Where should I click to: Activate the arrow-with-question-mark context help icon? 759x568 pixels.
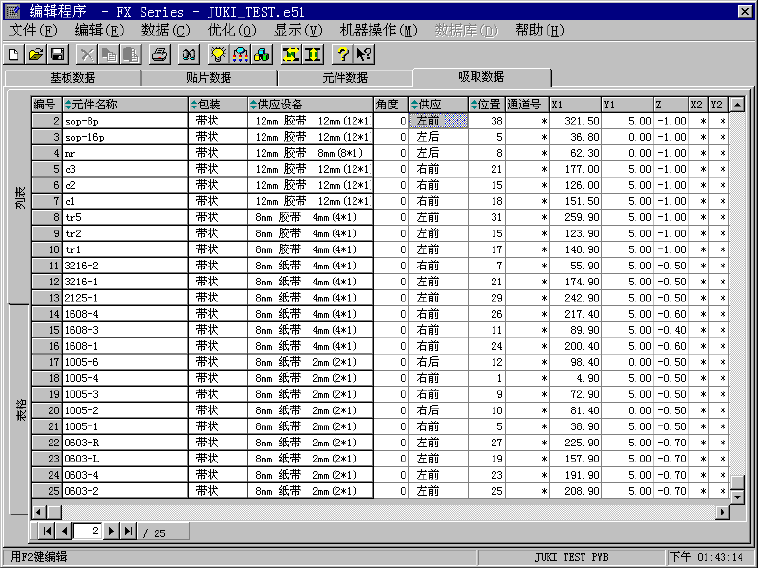click(363, 53)
